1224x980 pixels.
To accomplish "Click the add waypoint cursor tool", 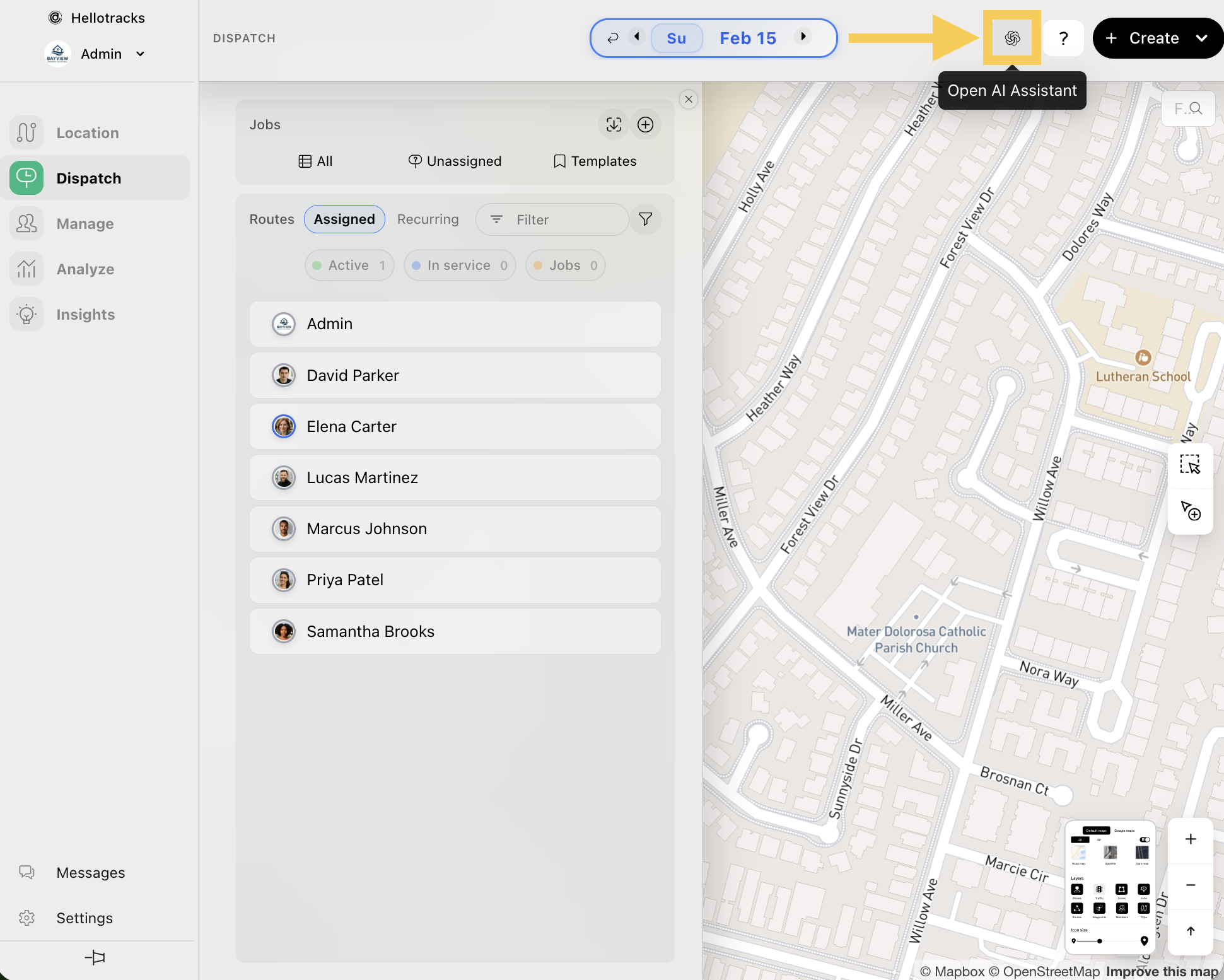I will coord(1190,511).
